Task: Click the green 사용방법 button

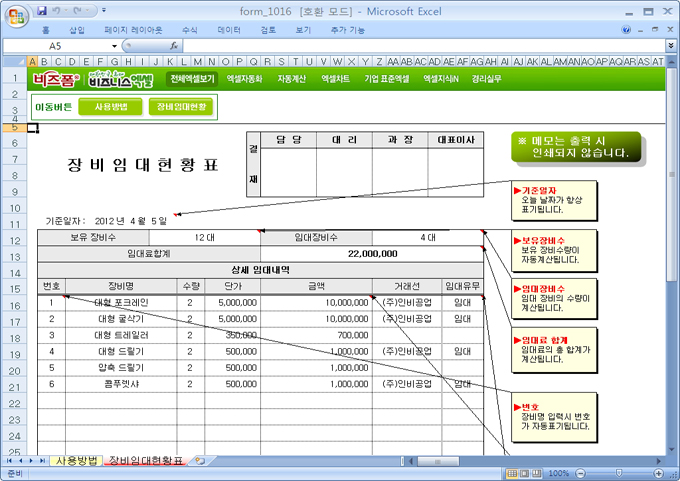Action: 111,107
